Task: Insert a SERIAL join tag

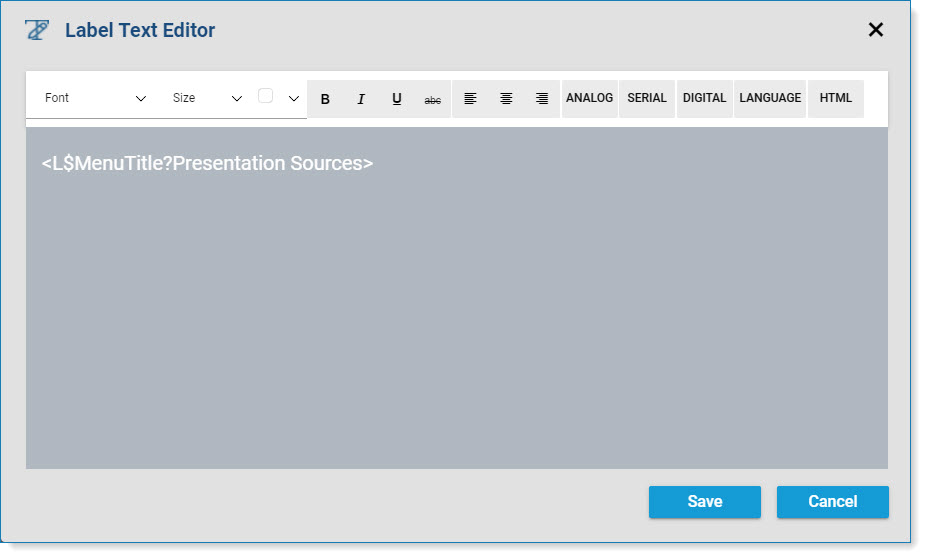Action: click(x=647, y=99)
